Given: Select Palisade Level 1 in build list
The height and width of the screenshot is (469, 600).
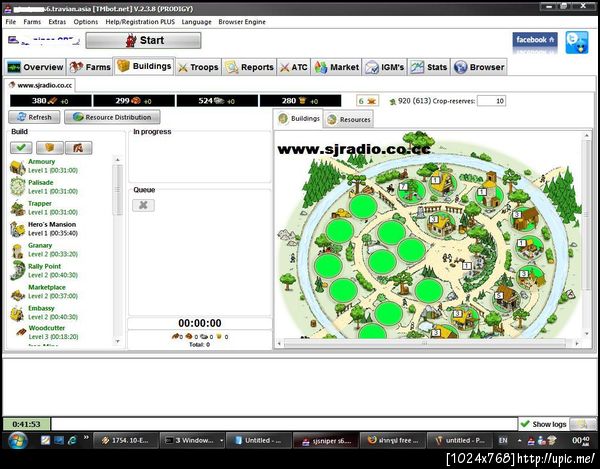Looking at the screenshot, I should (x=53, y=187).
